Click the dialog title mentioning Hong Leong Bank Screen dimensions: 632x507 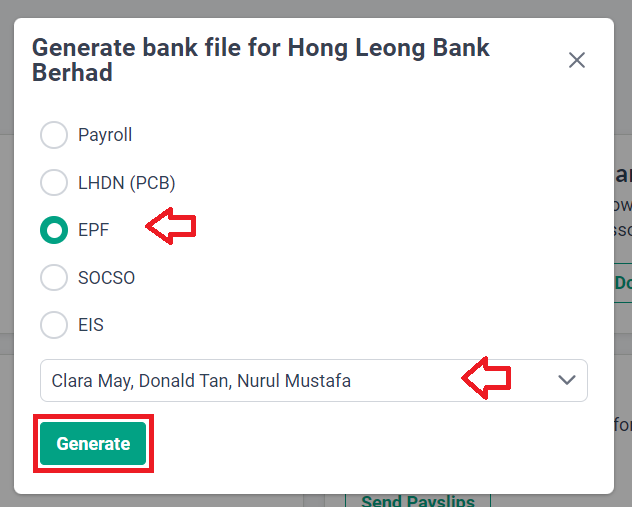click(261, 60)
